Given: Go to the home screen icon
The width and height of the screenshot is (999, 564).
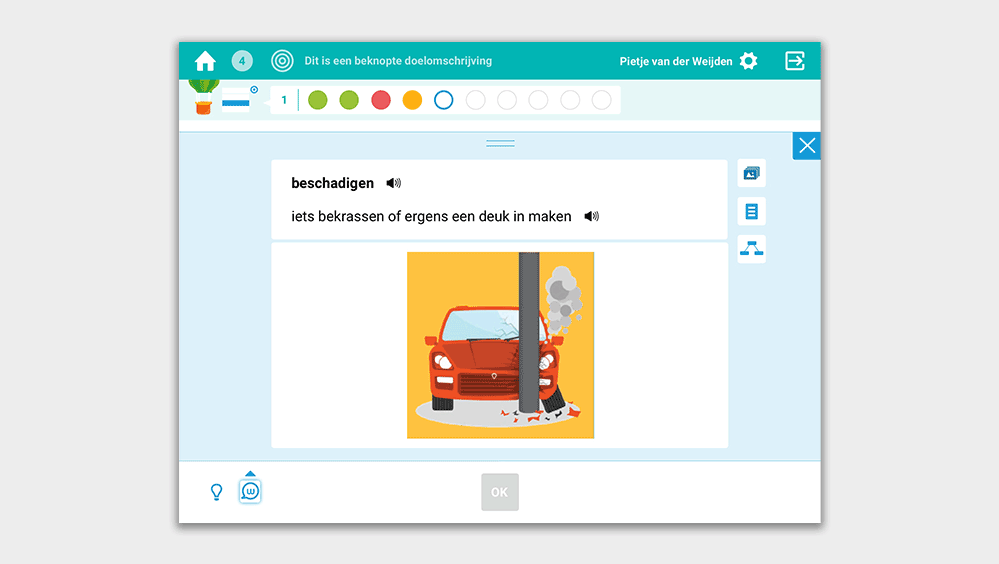Looking at the screenshot, I should pyautogui.click(x=205, y=61).
